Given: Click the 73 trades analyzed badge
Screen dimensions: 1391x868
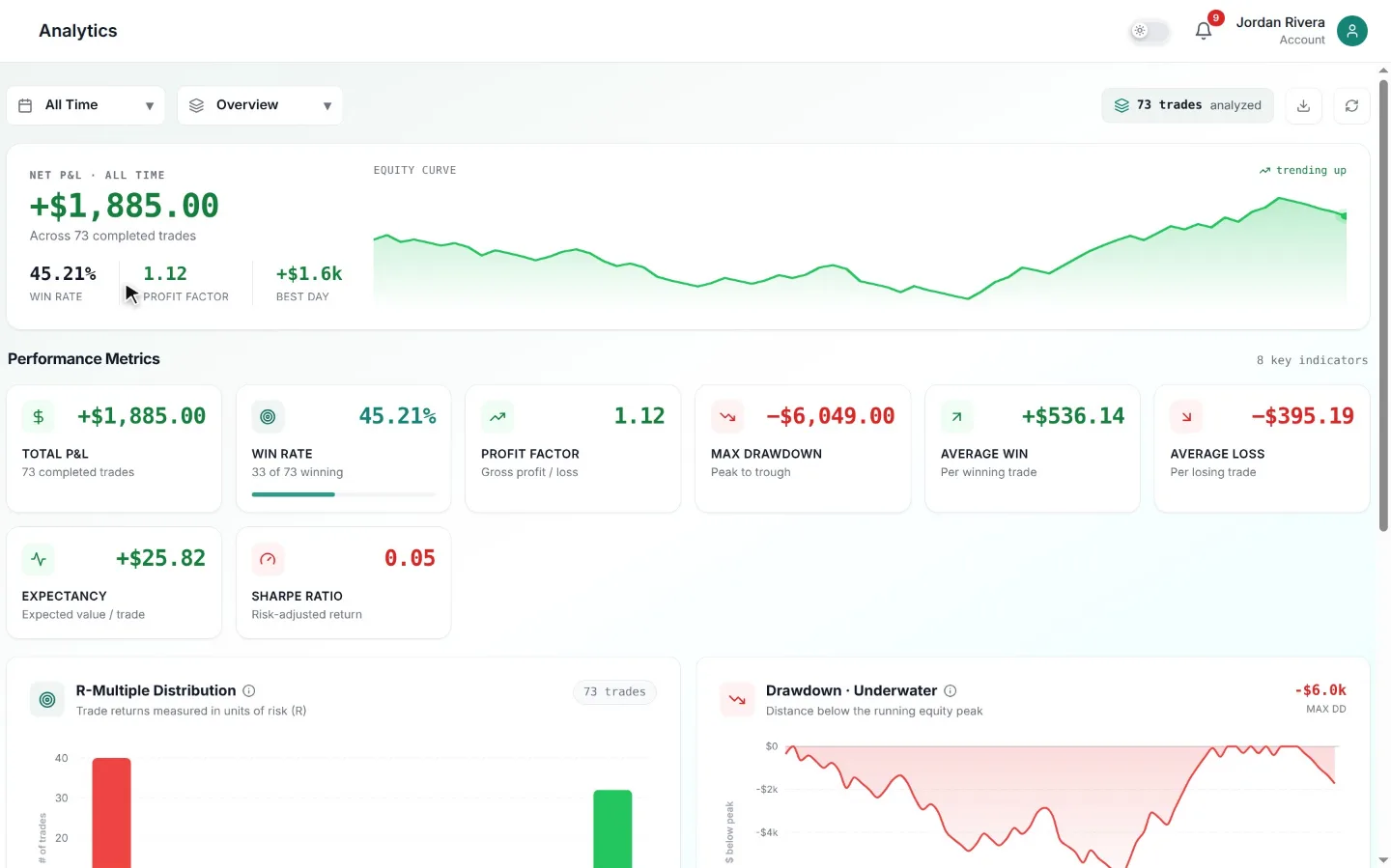Looking at the screenshot, I should [1187, 105].
